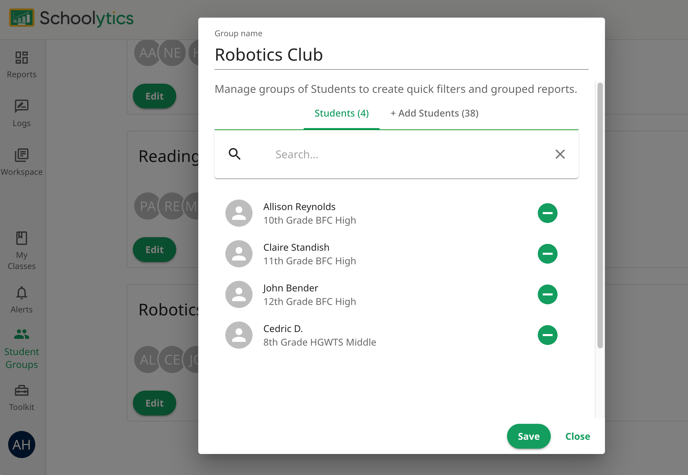Save the Robotics Club group
This screenshot has width=688, height=475.
[x=528, y=436]
